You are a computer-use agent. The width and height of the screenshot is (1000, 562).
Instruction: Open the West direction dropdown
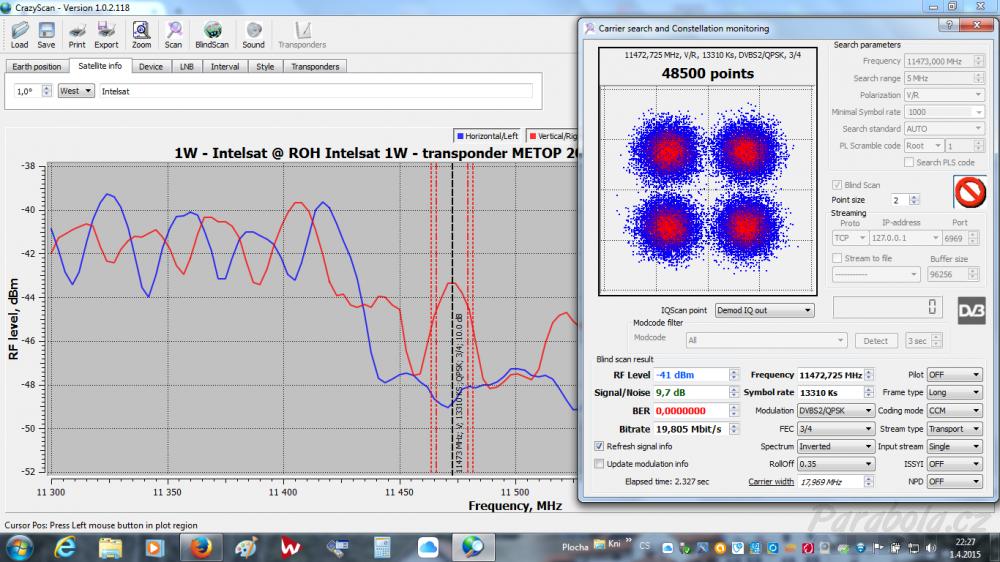coord(76,91)
